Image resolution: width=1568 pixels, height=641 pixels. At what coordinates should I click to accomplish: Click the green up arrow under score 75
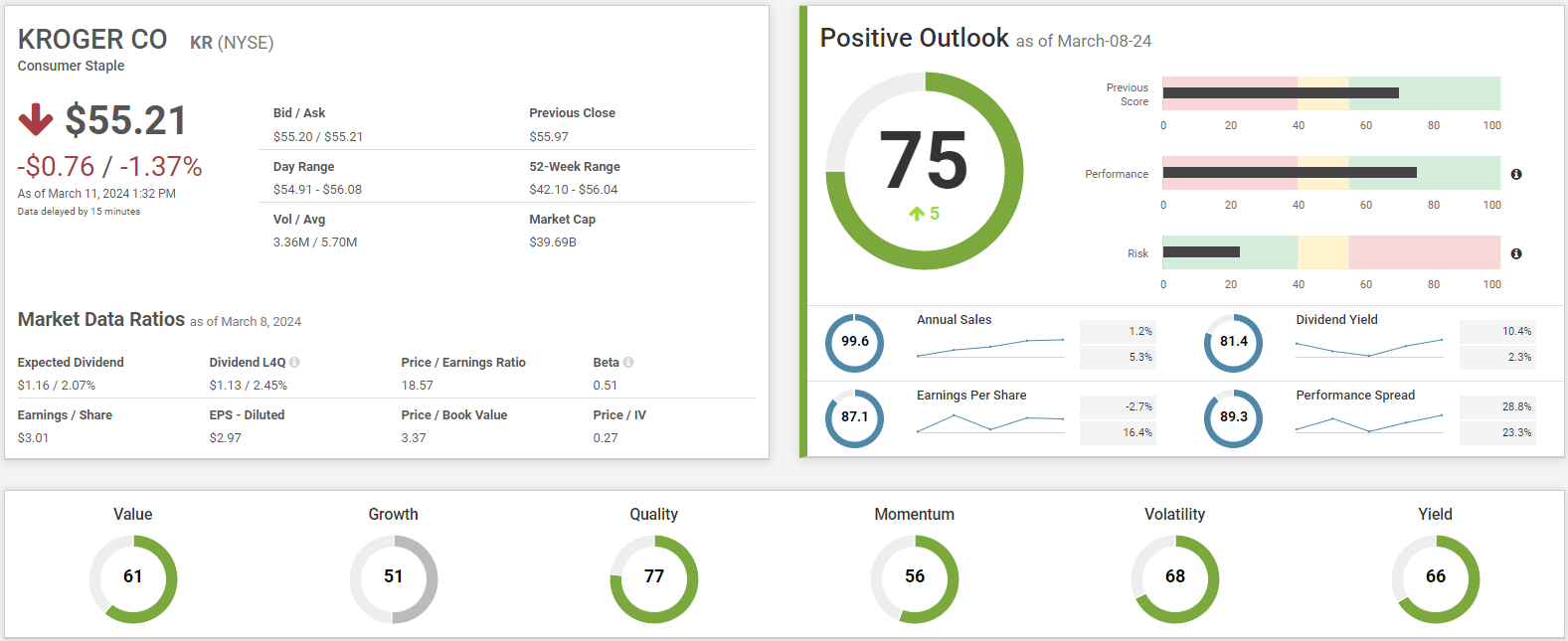pyautogui.click(x=917, y=214)
